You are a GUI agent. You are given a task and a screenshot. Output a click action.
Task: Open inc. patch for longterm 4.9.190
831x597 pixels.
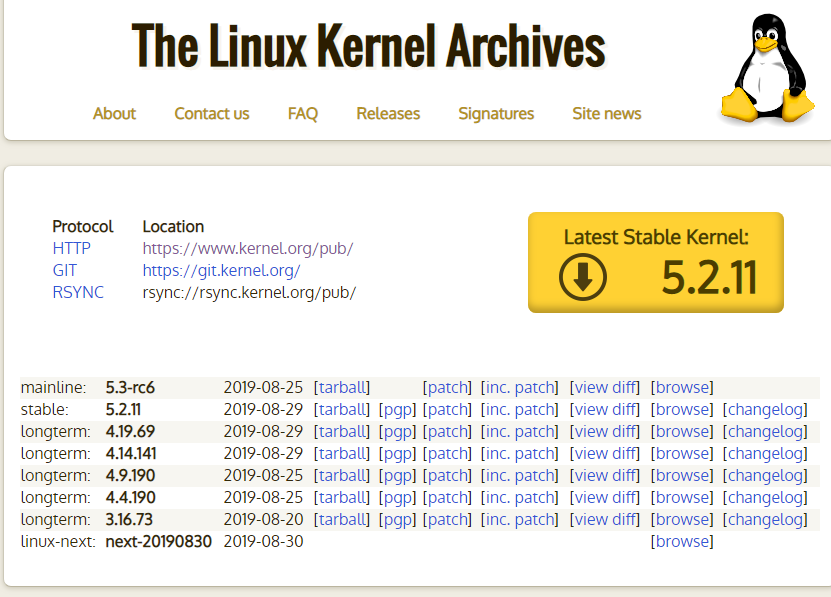click(x=519, y=476)
